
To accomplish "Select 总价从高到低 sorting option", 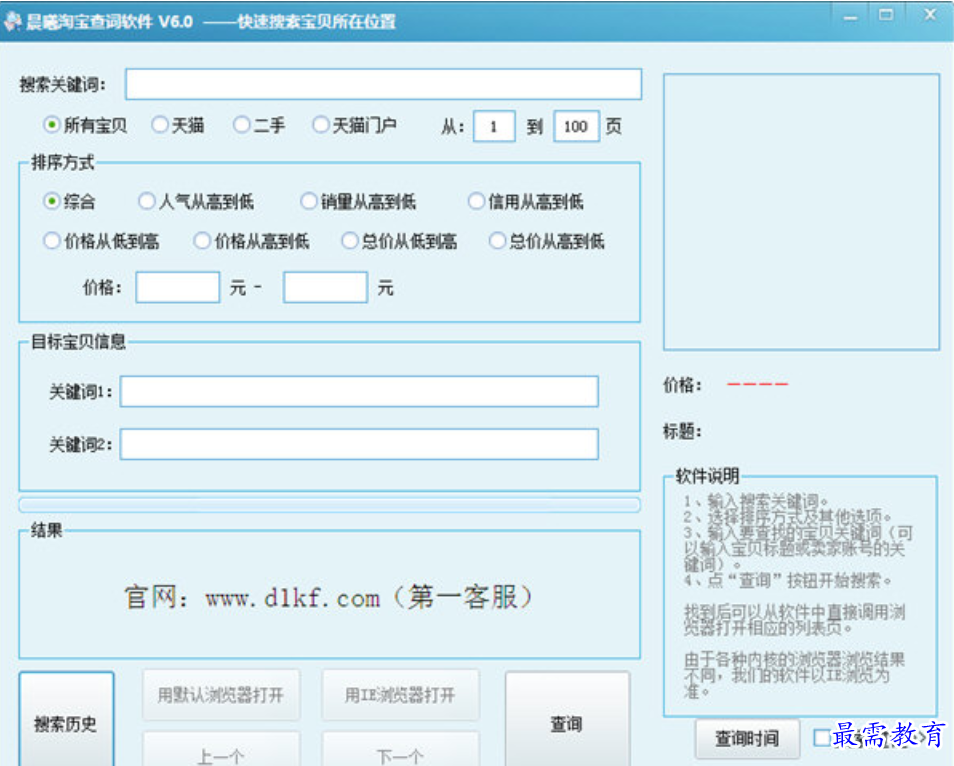I will (497, 241).
